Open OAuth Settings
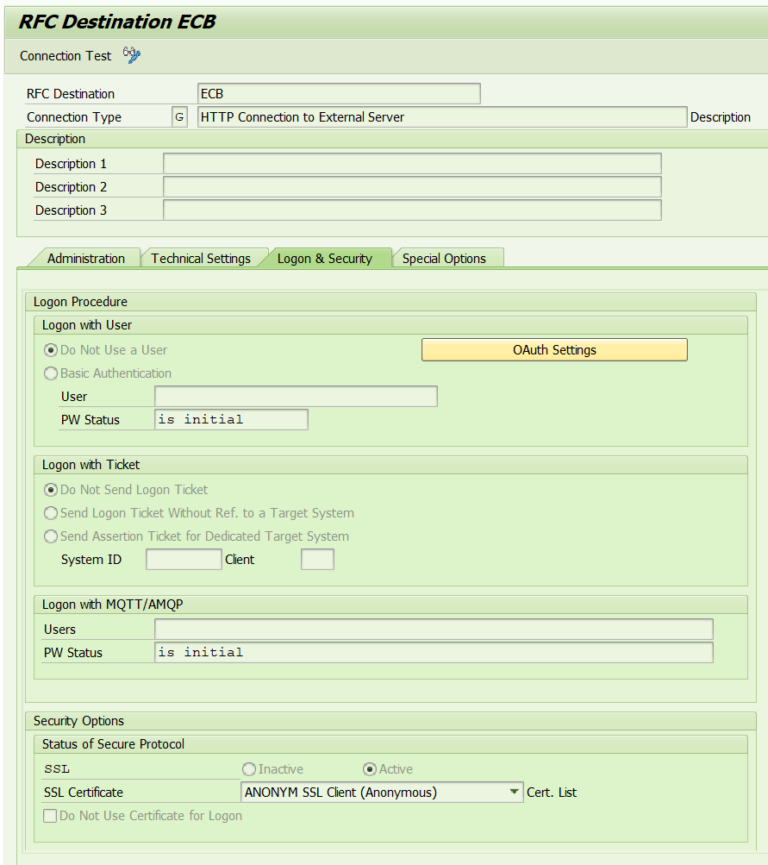The width and height of the screenshot is (768, 865). 554,350
